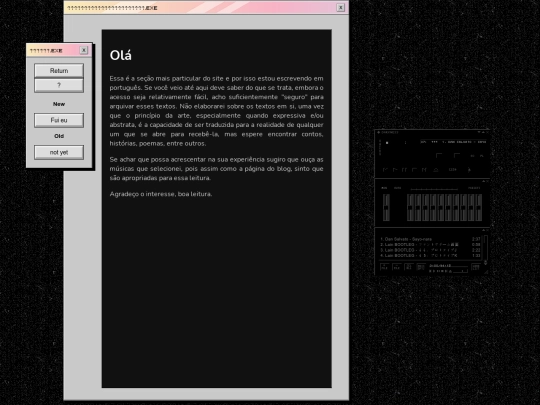Select playlist track 3 lasting 2:22
The width and height of the screenshot is (540, 405).
(x=430, y=250)
